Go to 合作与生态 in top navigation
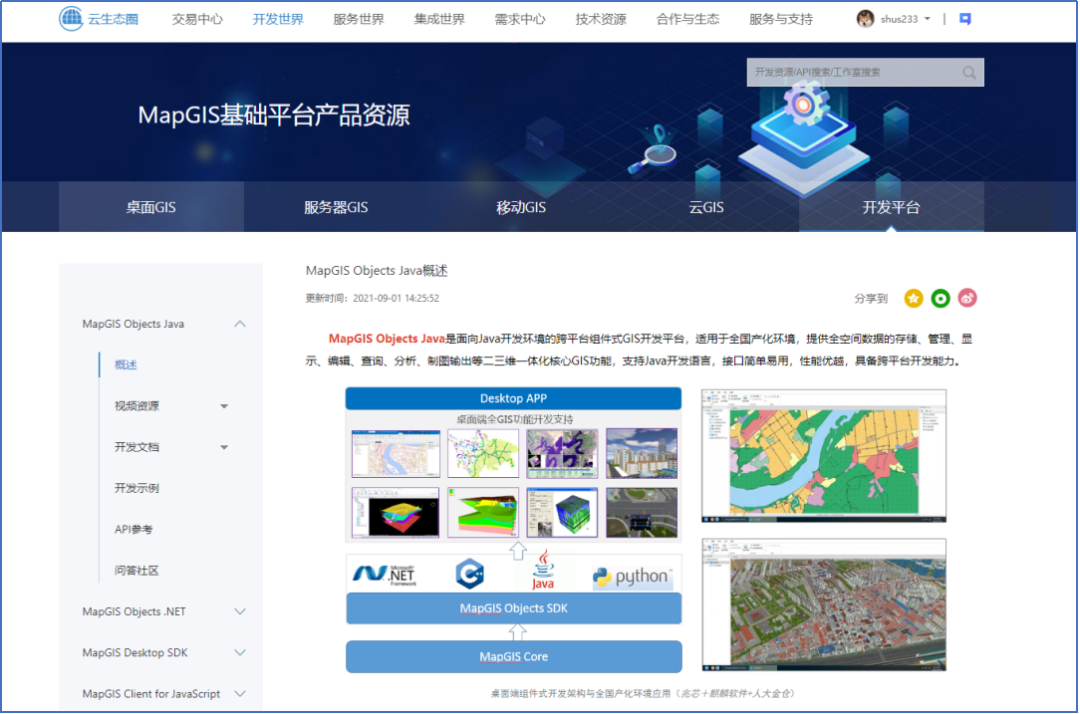1080x714 pixels. (x=687, y=19)
